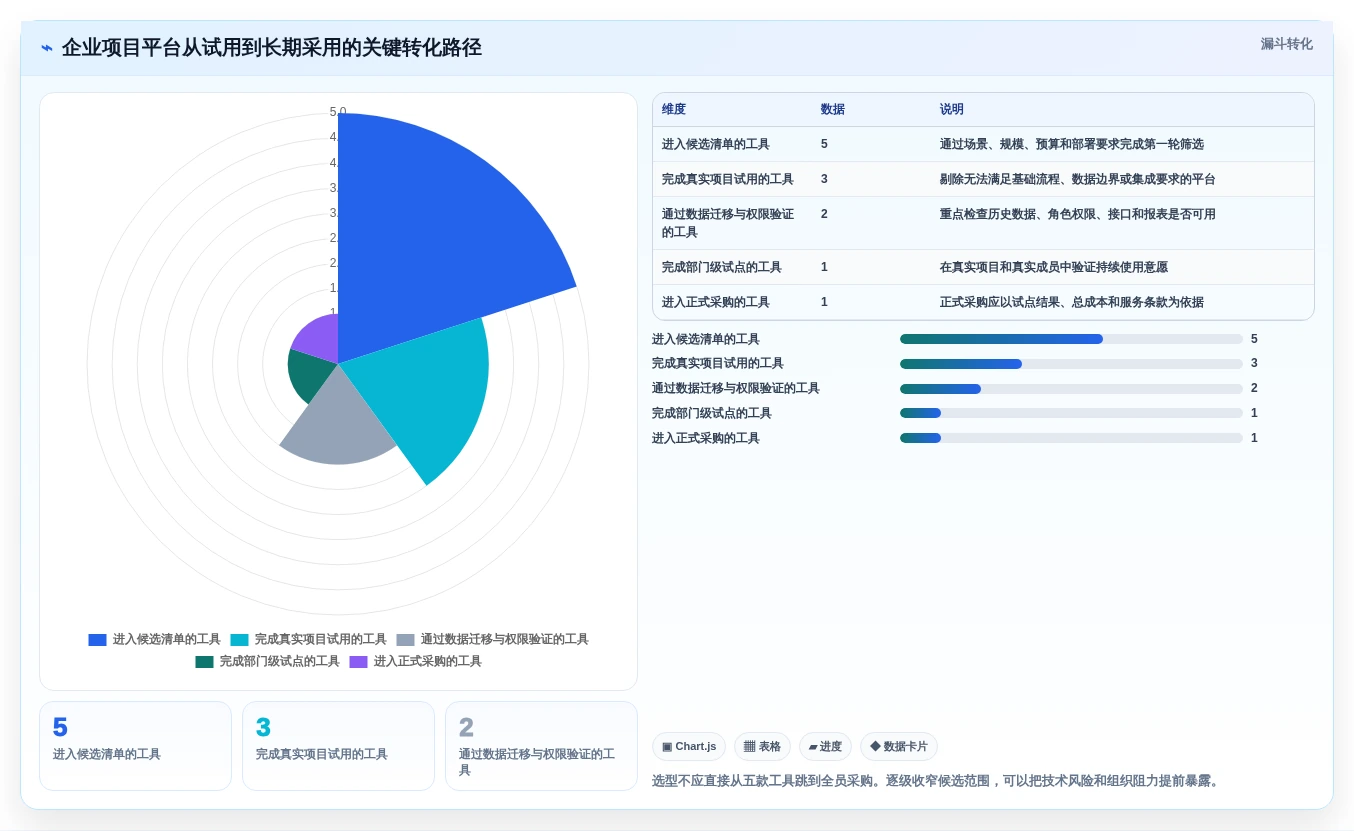Select table row 完成真实项目试用的工具
This screenshot has width=1354, height=831.
tap(983, 179)
